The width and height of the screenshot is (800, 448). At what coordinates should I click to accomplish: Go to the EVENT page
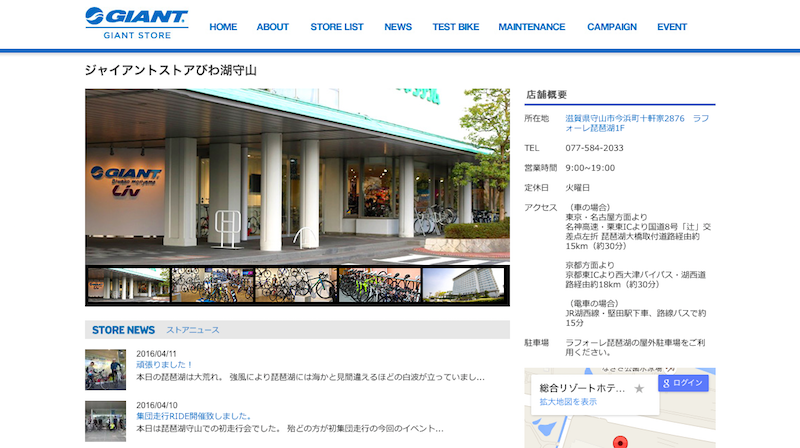click(672, 27)
